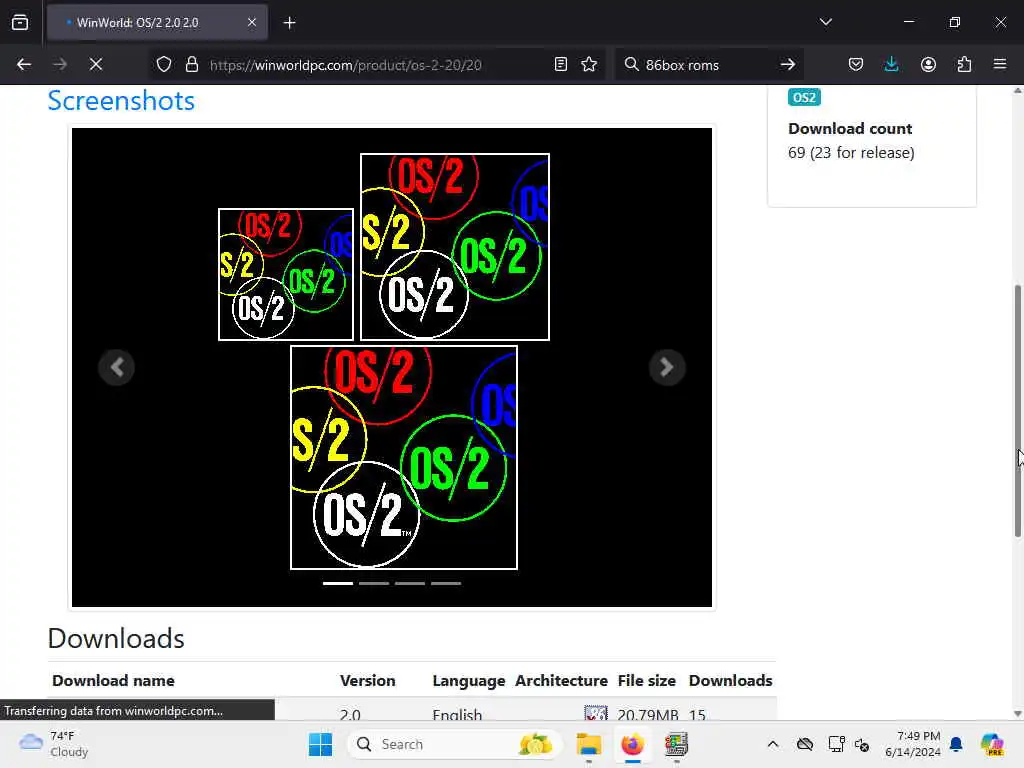Click the search box containing 86box roms
This screenshot has width=1024, height=768.
tap(709, 65)
